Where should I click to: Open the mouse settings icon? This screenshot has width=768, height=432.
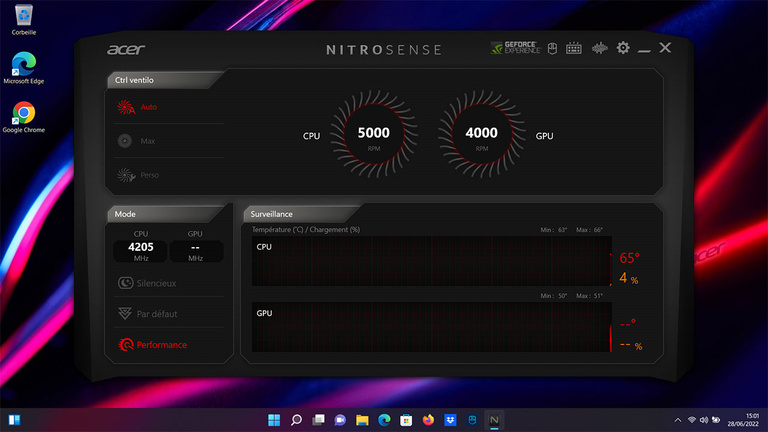(552, 48)
